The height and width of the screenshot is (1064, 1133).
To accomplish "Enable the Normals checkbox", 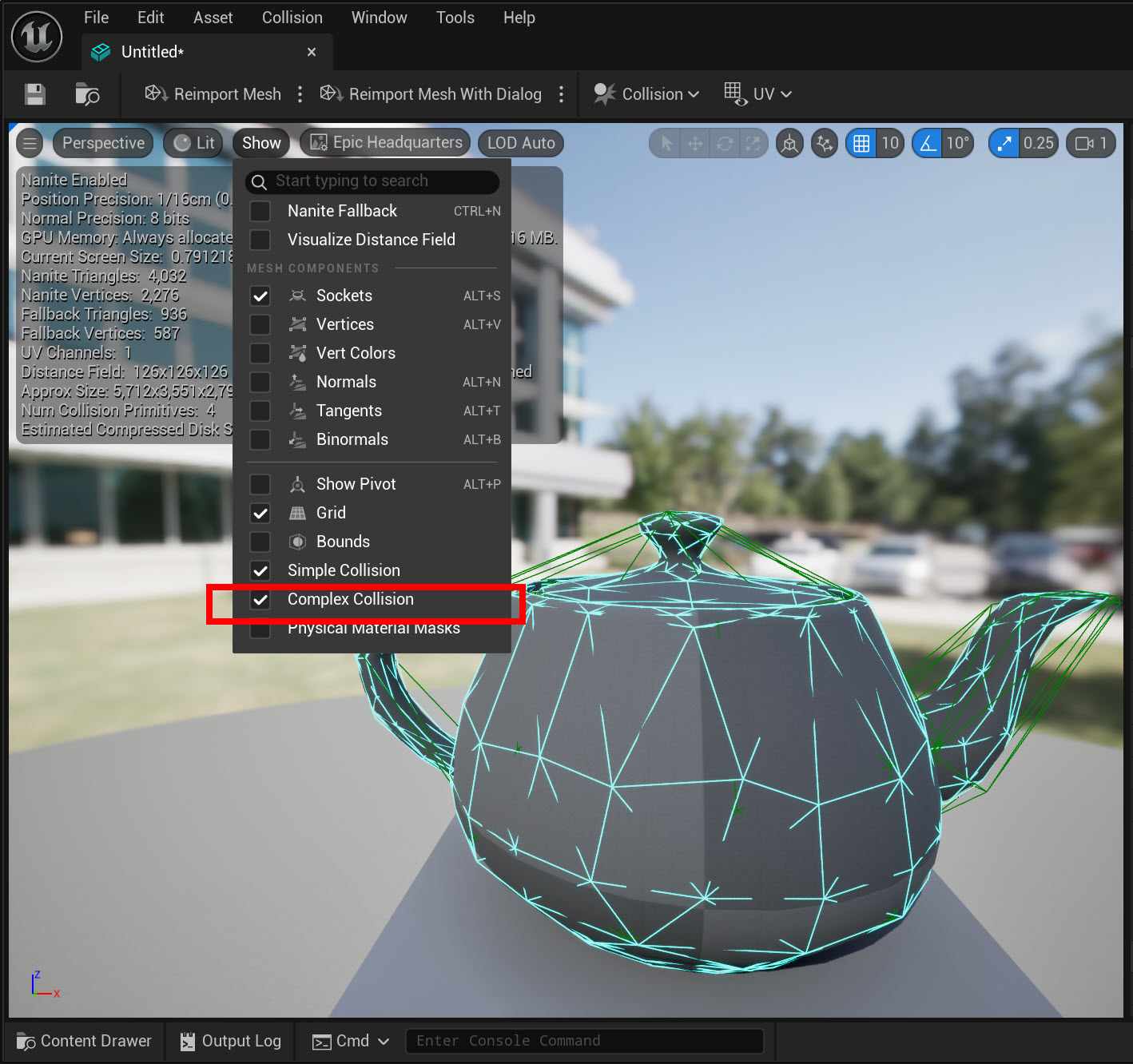I will (260, 383).
